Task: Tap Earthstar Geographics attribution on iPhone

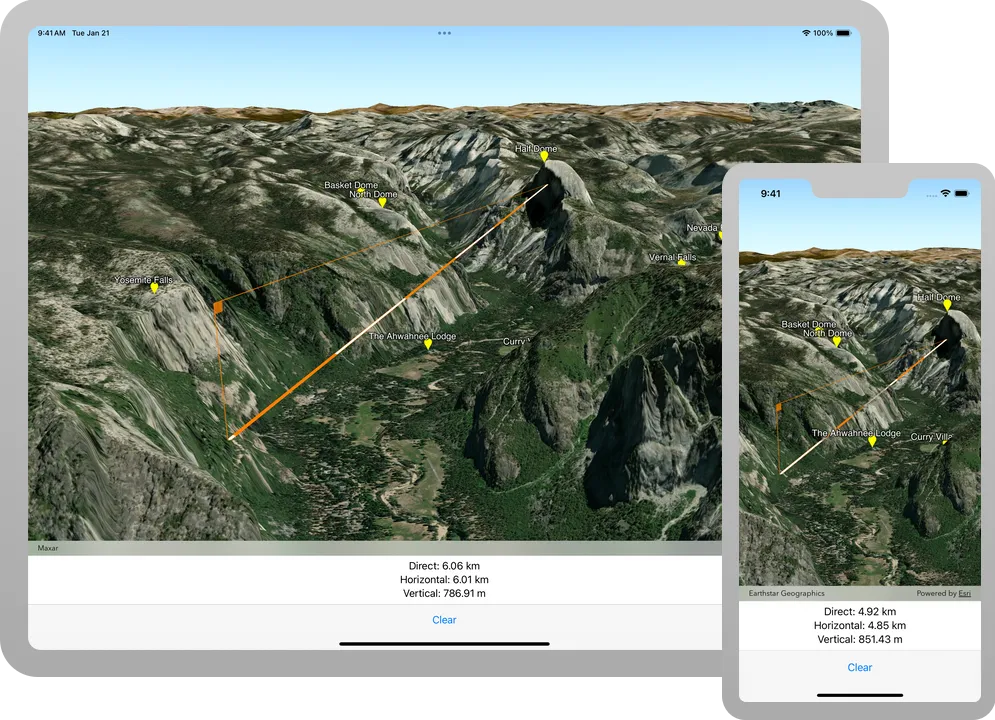Action: pos(786,593)
